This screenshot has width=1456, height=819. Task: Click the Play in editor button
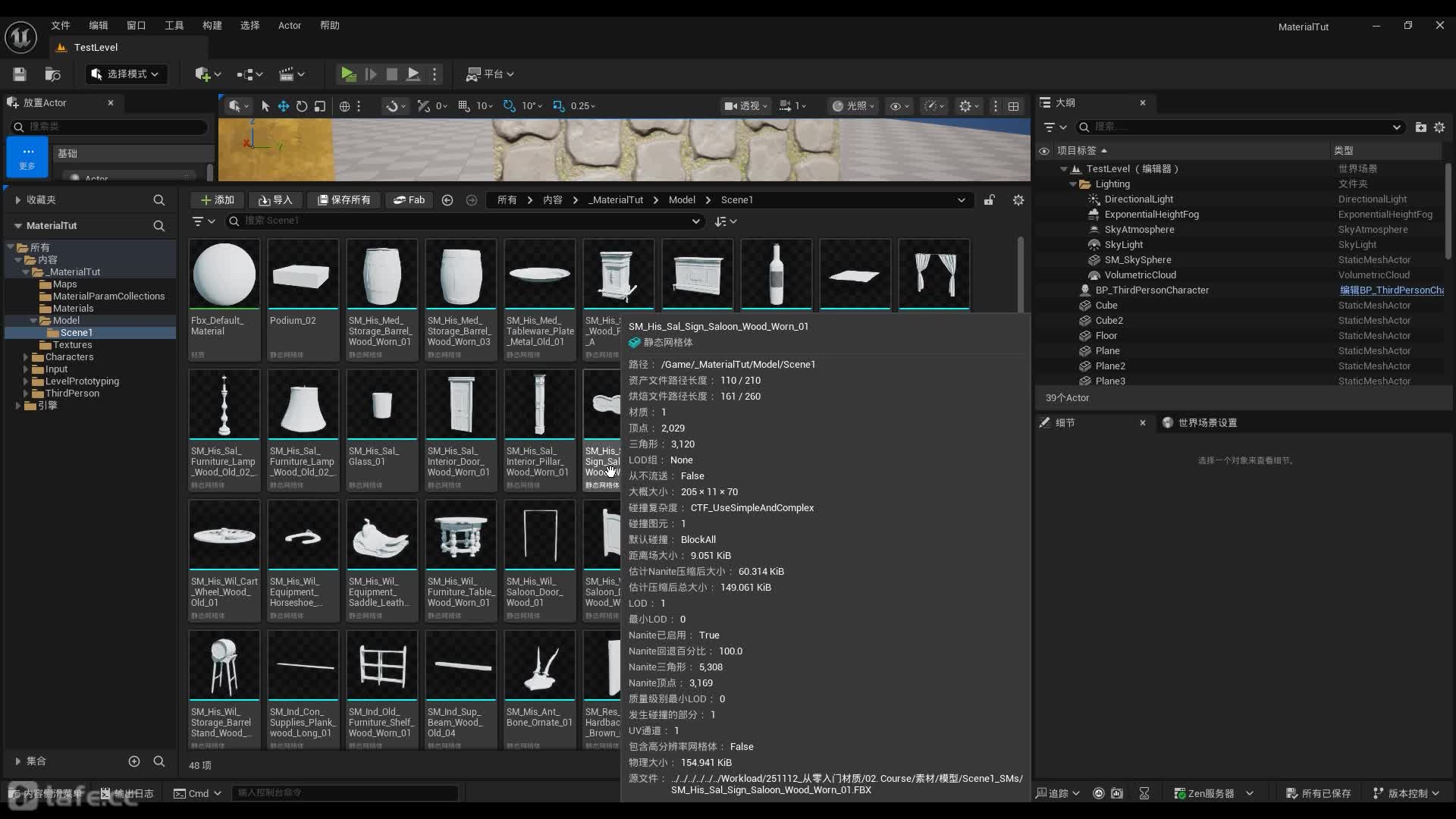[347, 74]
